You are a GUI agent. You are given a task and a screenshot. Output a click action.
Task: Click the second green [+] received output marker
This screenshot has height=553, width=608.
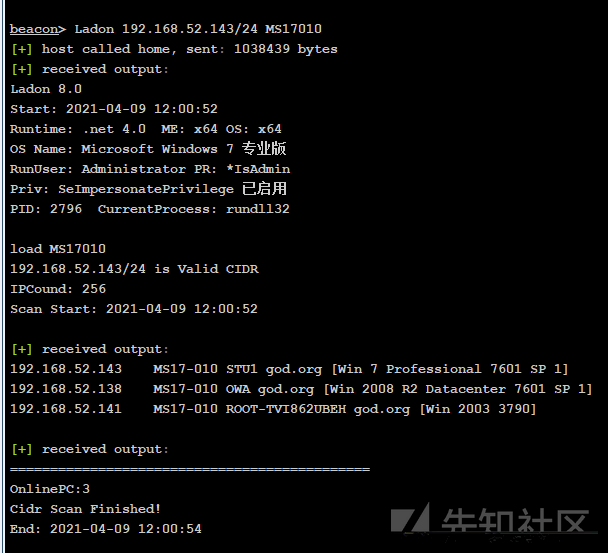tap(22, 349)
